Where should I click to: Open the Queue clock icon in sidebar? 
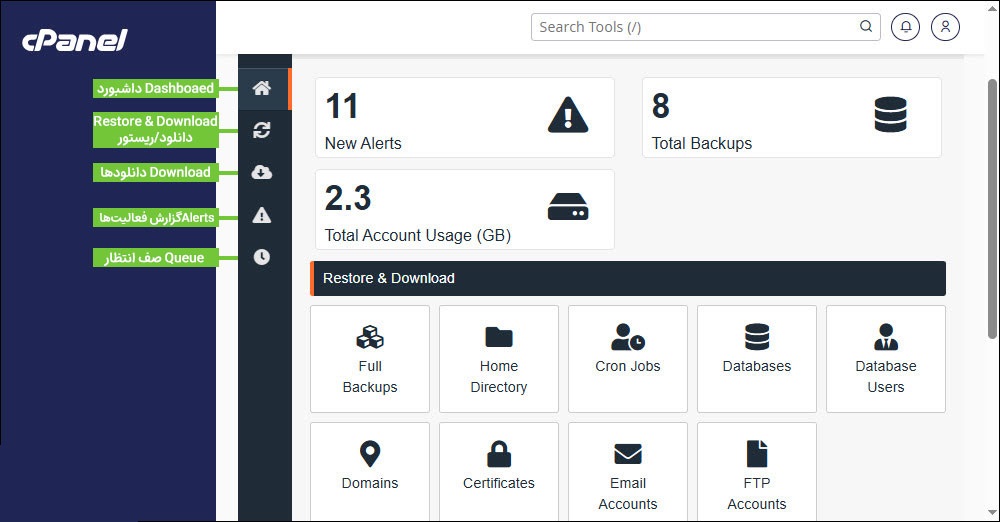[x=262, y=257]
